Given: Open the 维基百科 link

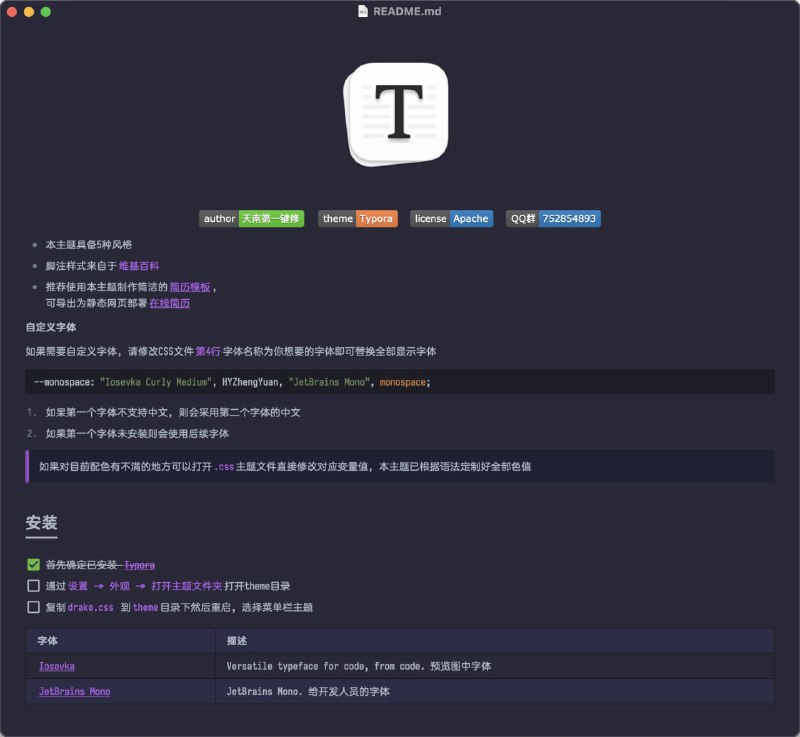Looking at the screenshot, I should 139,266.
